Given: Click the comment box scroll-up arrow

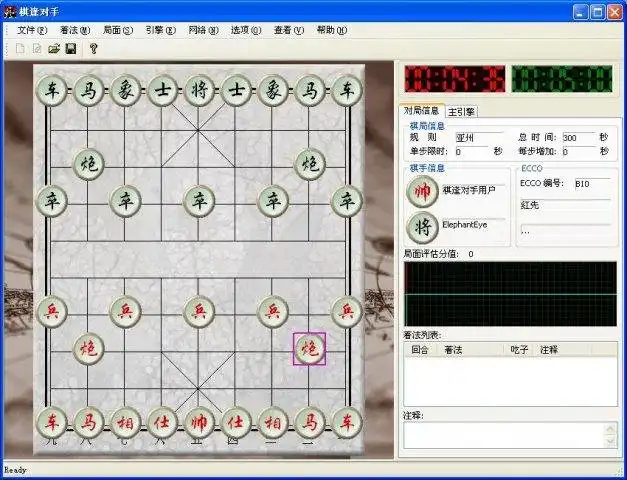Looking at the screenshot, I should [610, 429].
